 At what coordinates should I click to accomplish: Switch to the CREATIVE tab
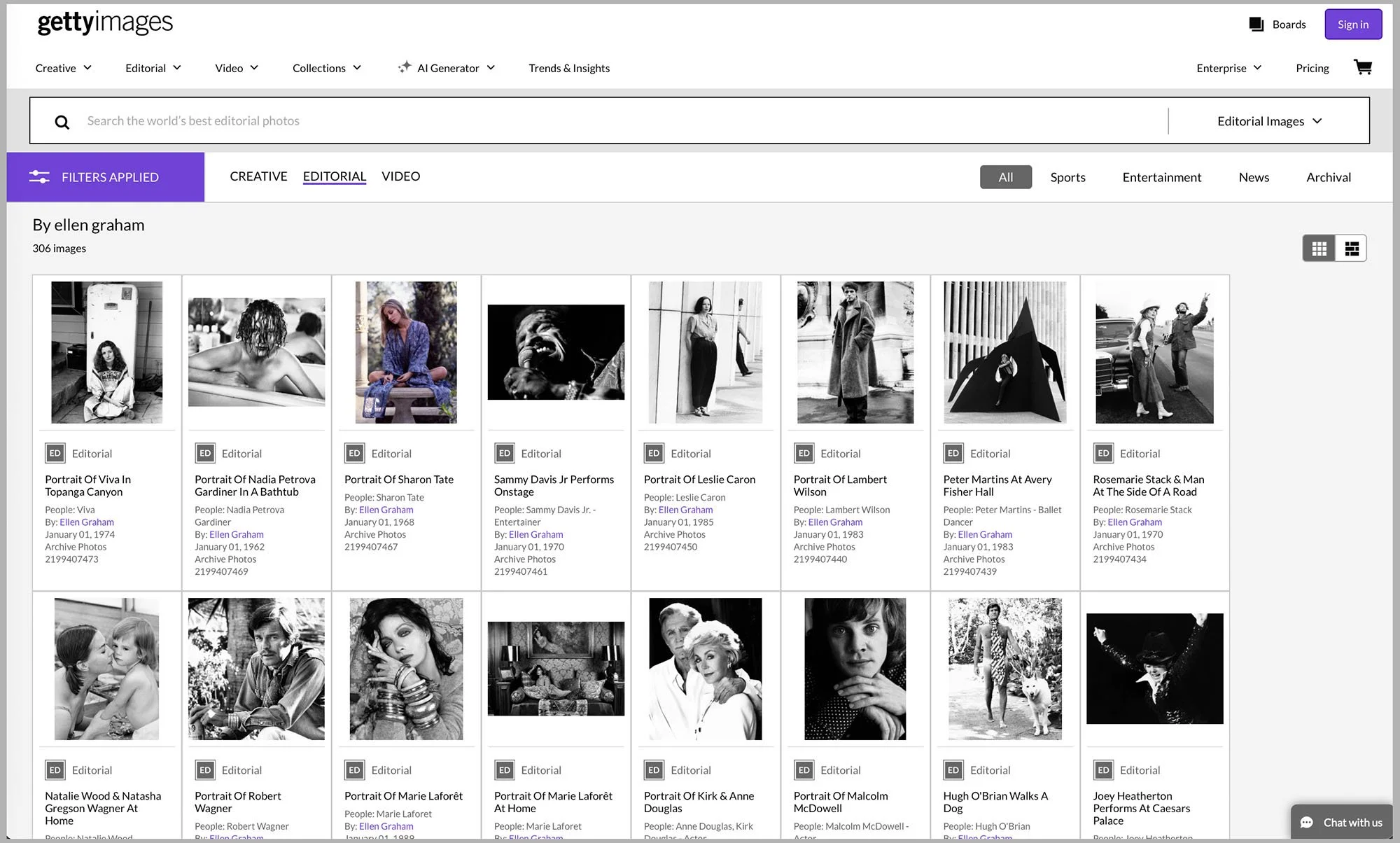(258, 176)
